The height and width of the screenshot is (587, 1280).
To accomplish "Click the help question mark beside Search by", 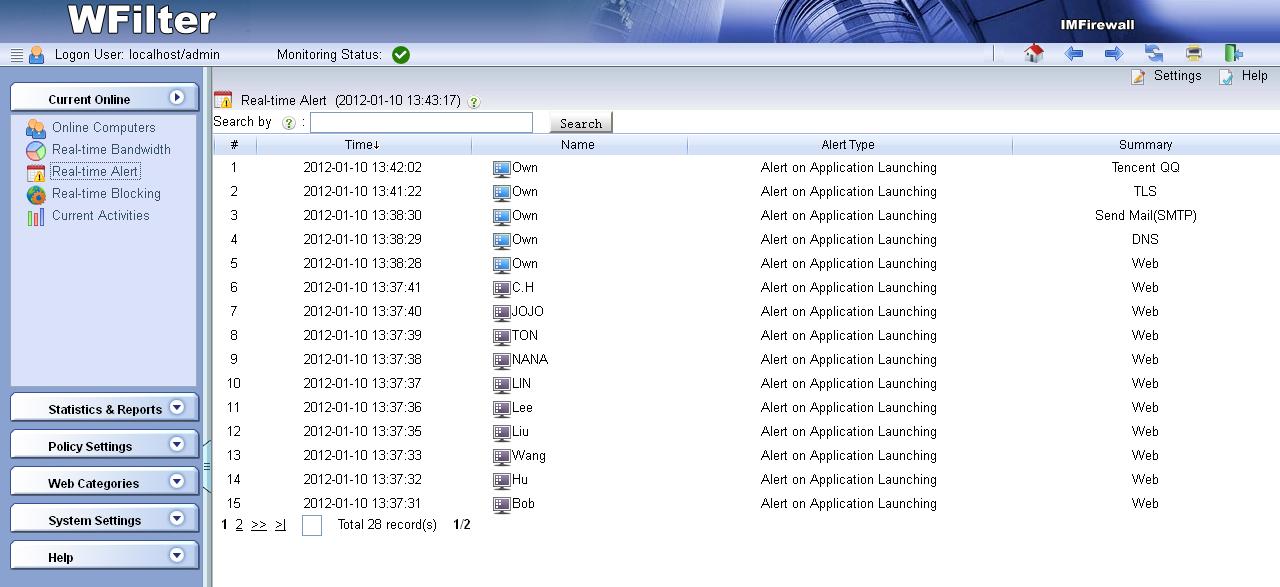I will [x=288, y=123].
